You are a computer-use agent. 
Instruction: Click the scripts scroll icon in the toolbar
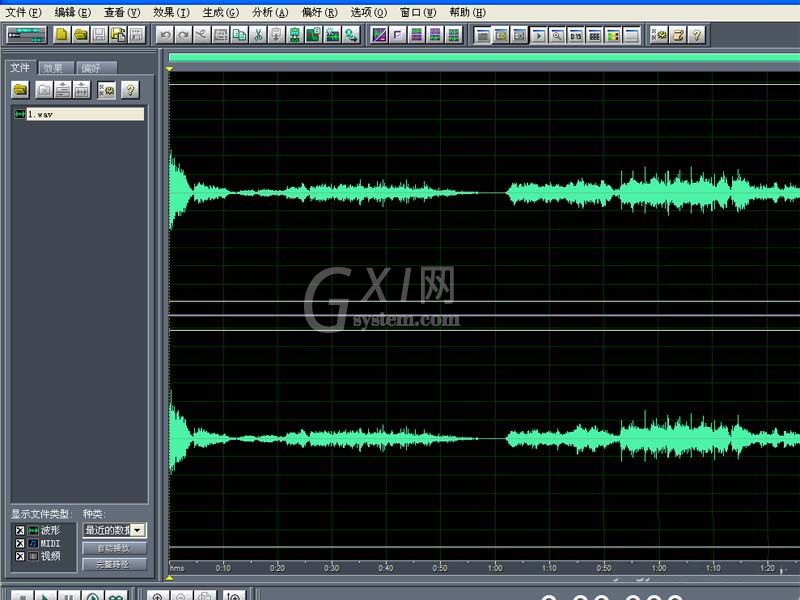click(678, 35)
